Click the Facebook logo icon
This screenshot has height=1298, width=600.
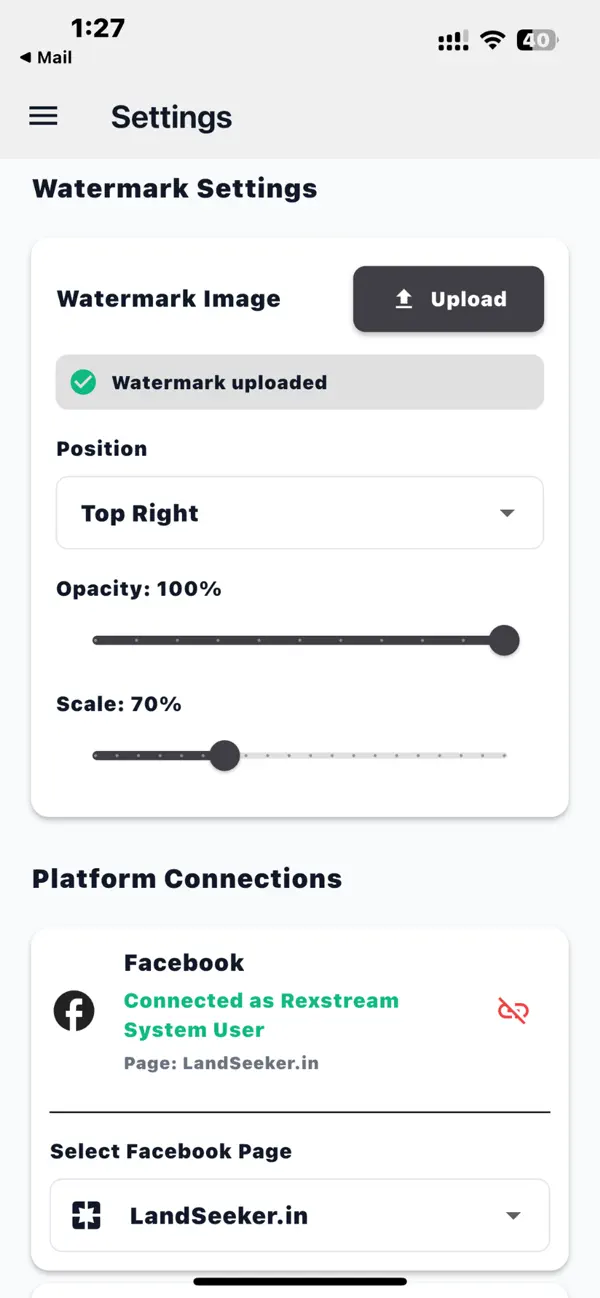click(74, 1010)
